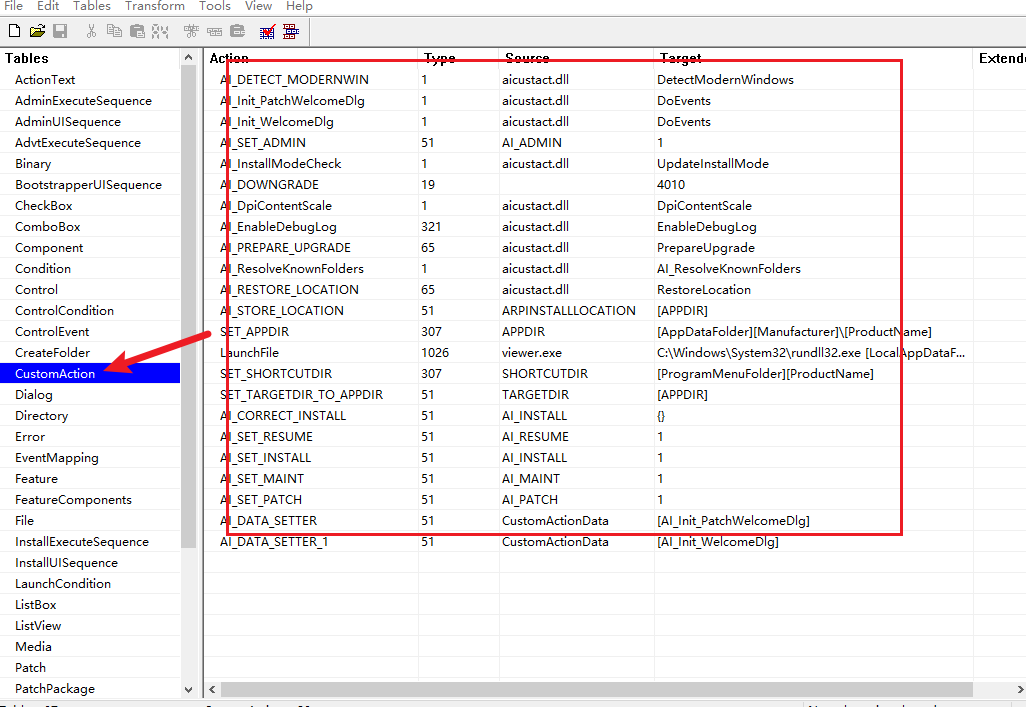The image size is (1026, 707).
Task: Click the red table grid toolbar icon
Action: coord(291,32)
